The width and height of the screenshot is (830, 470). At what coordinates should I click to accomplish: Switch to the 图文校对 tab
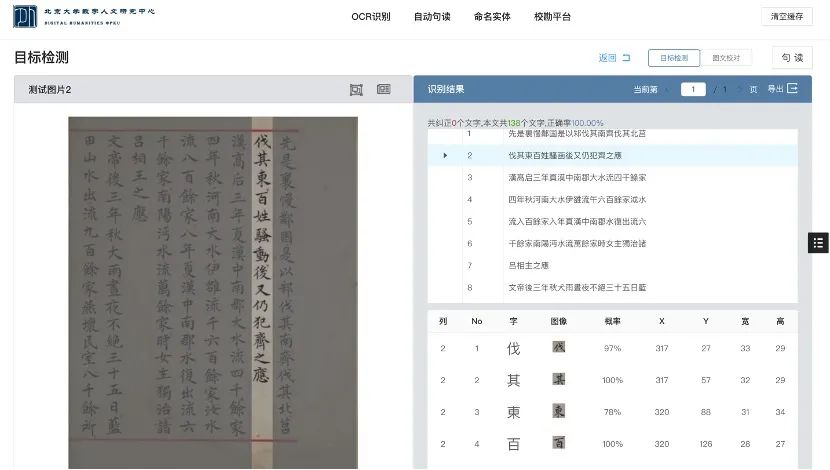click(726, 58)
